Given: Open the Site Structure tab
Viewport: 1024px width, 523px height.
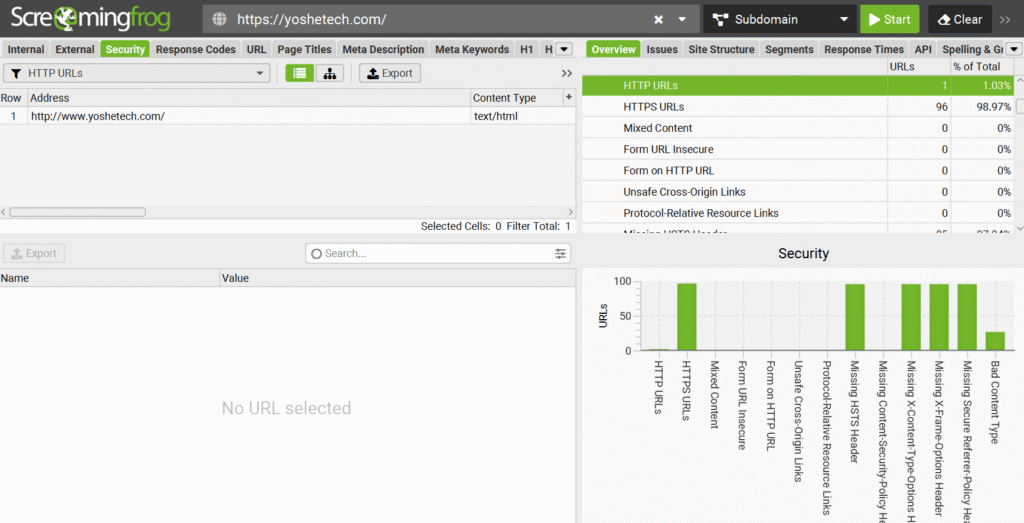Looking at the screenshot, I should coord(721,49).
